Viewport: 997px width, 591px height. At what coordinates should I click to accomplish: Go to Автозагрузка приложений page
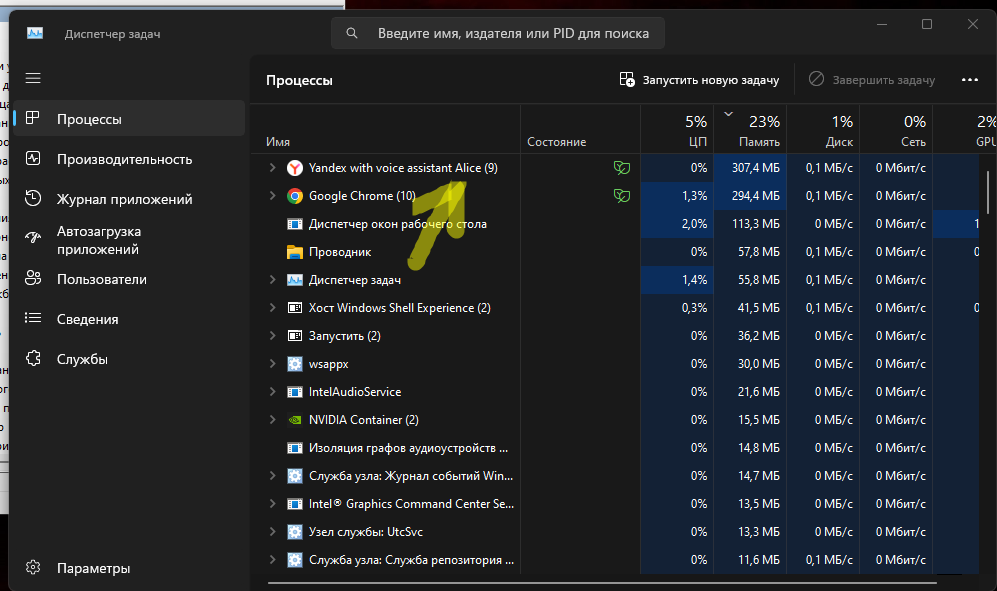coord(129,240)
